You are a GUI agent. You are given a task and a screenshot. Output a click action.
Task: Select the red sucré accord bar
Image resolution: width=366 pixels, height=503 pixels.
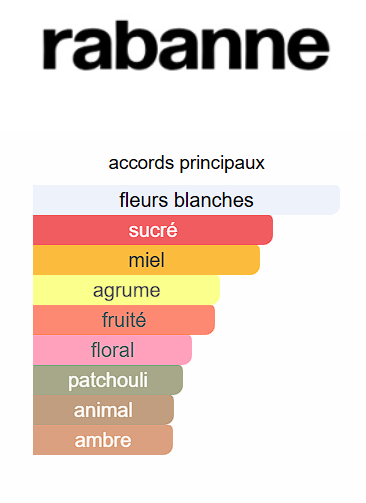[153, 230]
